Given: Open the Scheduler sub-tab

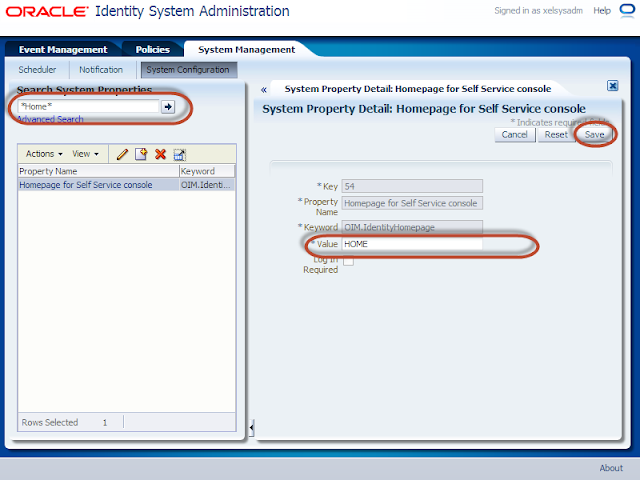Looking at the screenshot, I should 37,70.
